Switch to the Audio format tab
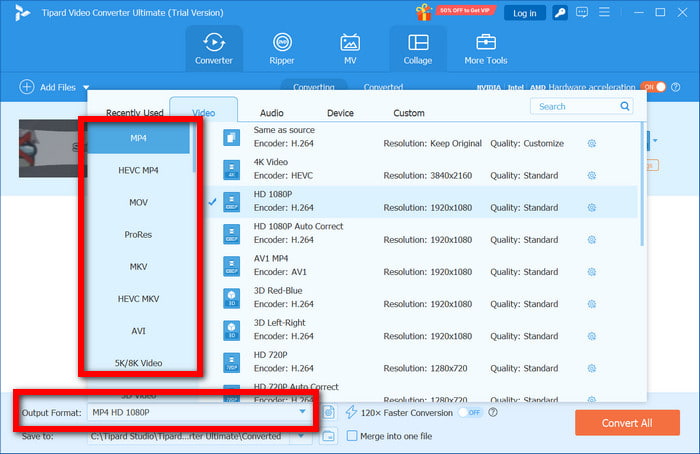Image resolution: width=700 pixels, height=454 pixels. pos(271,113)
